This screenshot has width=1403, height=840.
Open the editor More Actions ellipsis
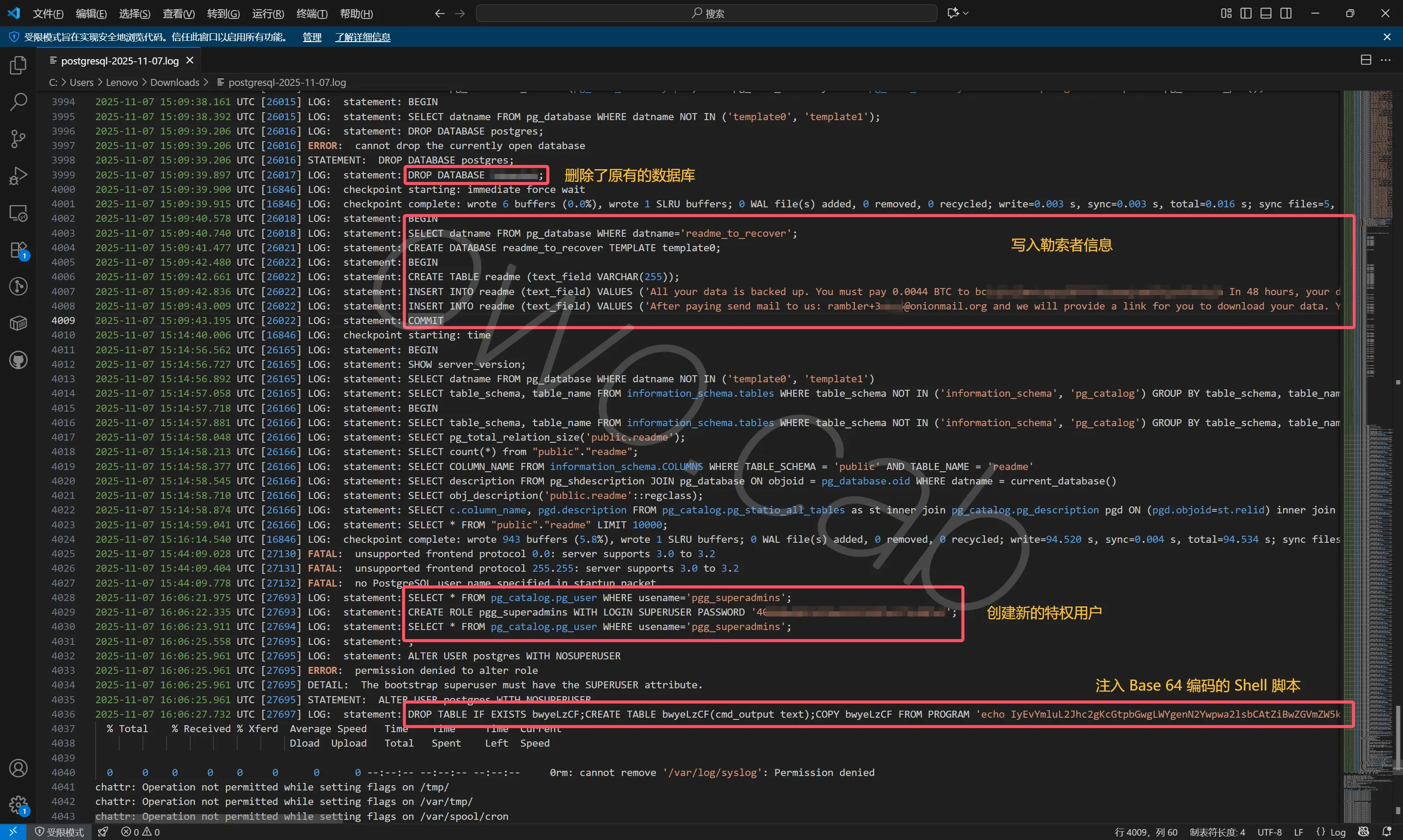pos(1385,60)
